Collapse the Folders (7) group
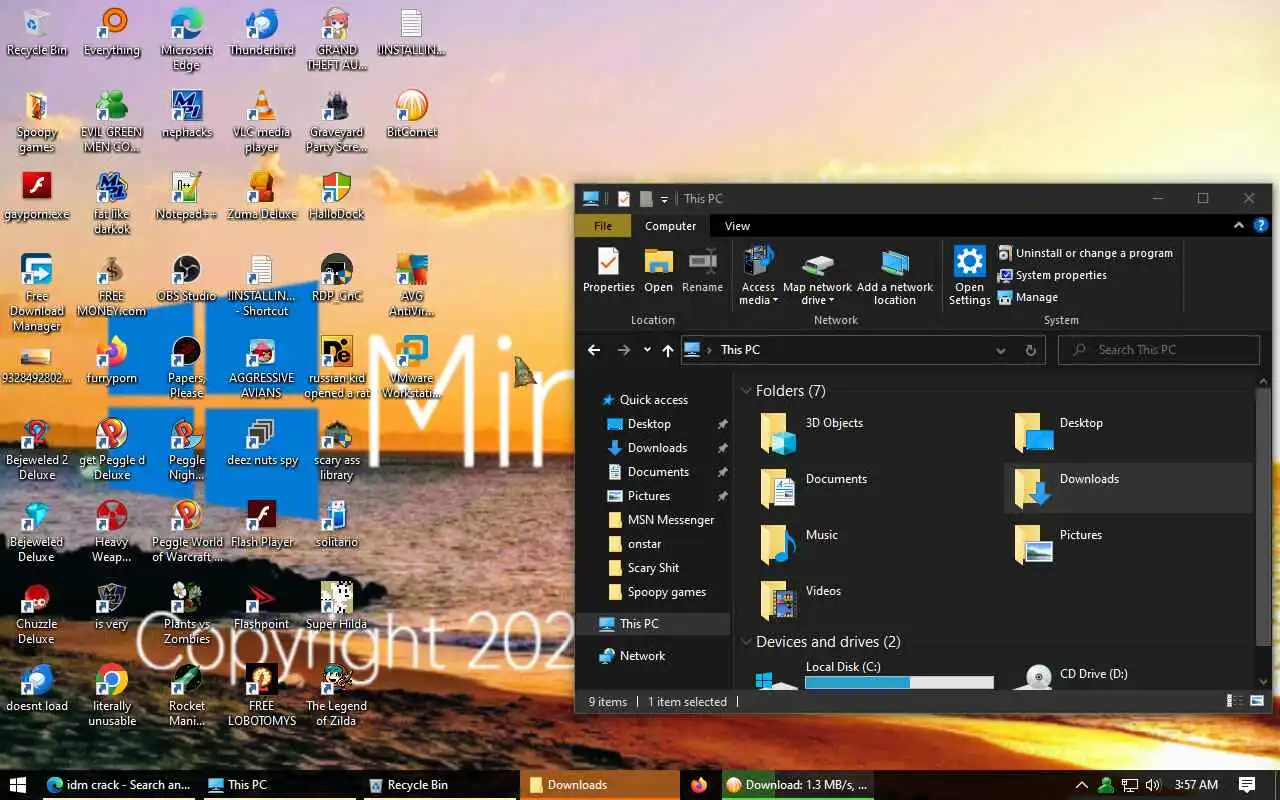 (x=746, y=391)
